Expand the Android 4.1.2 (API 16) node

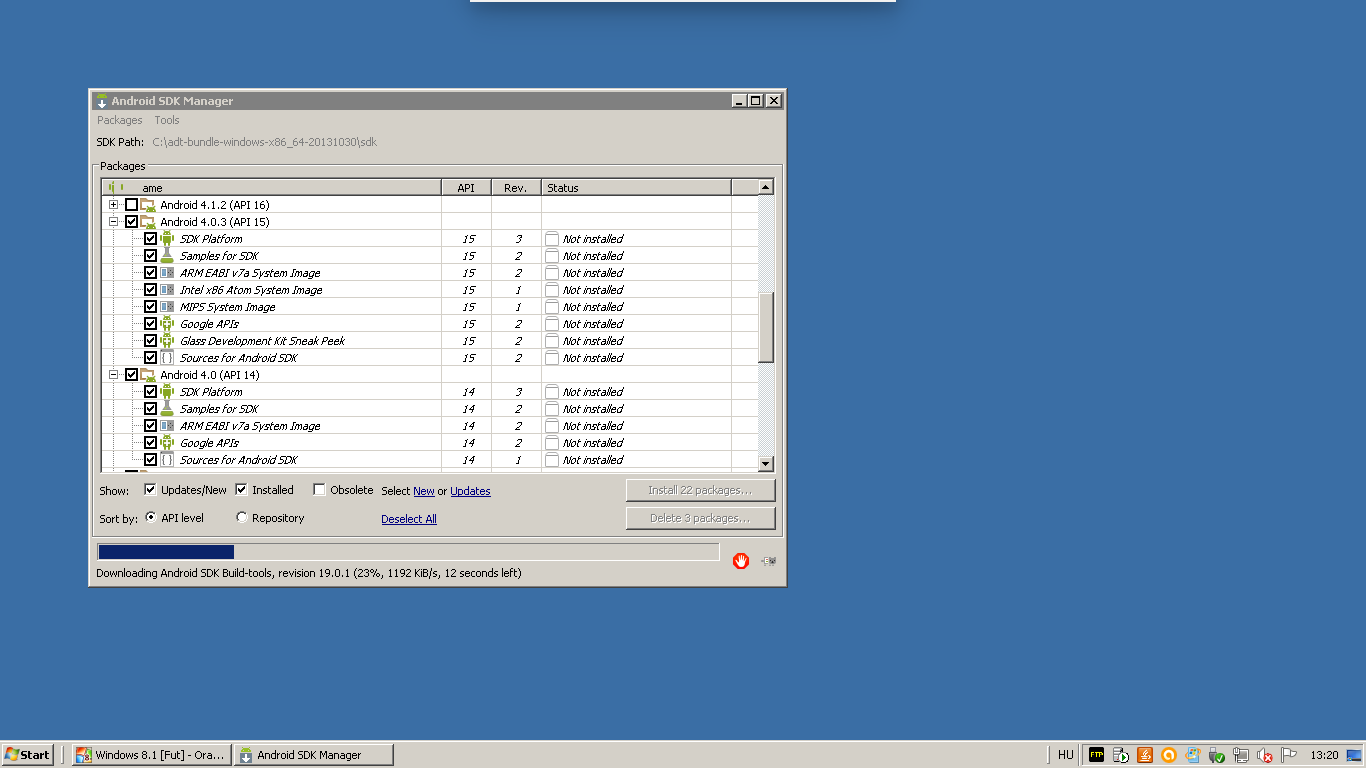114,205
